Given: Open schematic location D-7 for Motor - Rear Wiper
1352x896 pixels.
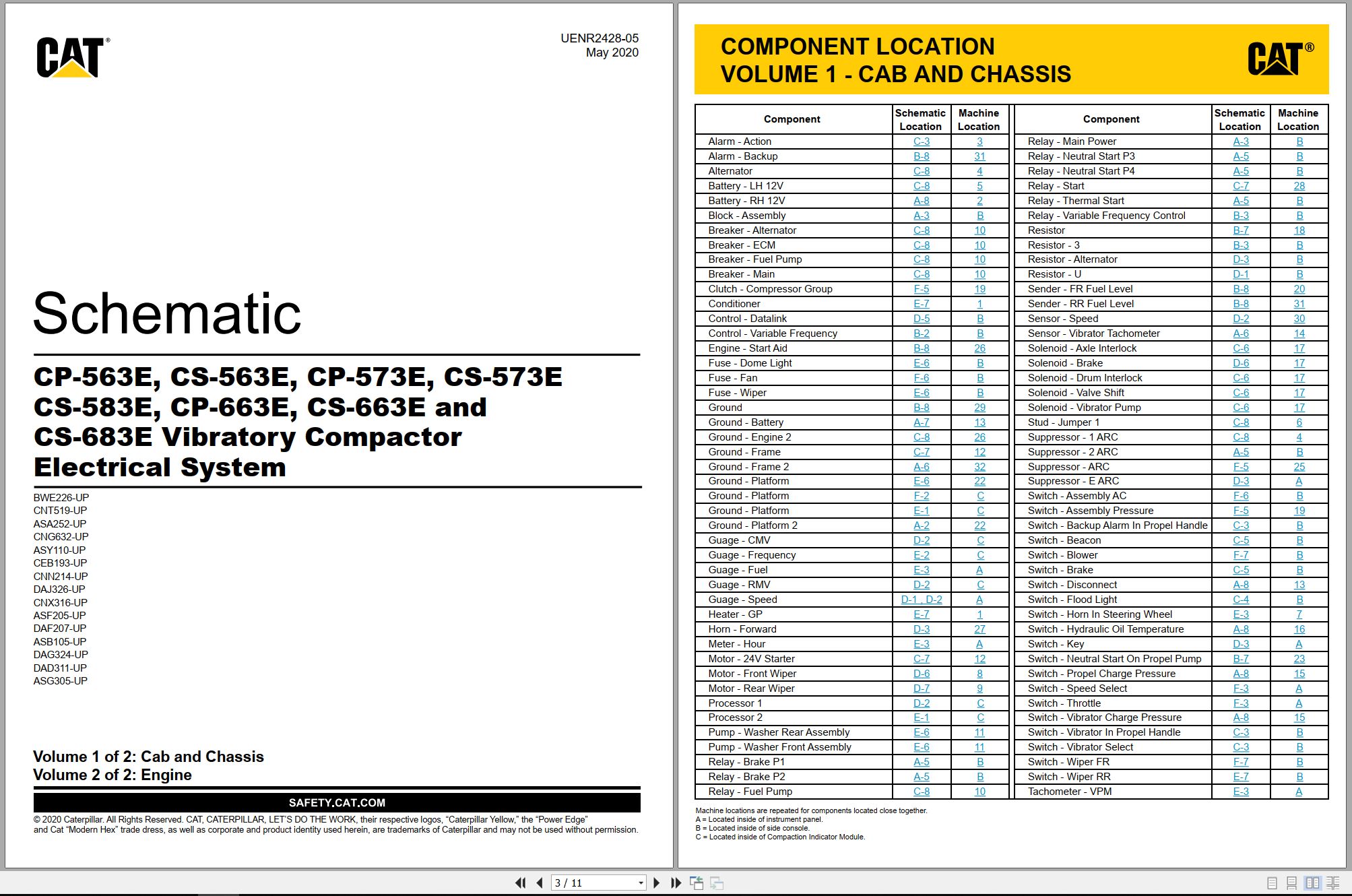Looking at the screenshot, I should point(922,689).
